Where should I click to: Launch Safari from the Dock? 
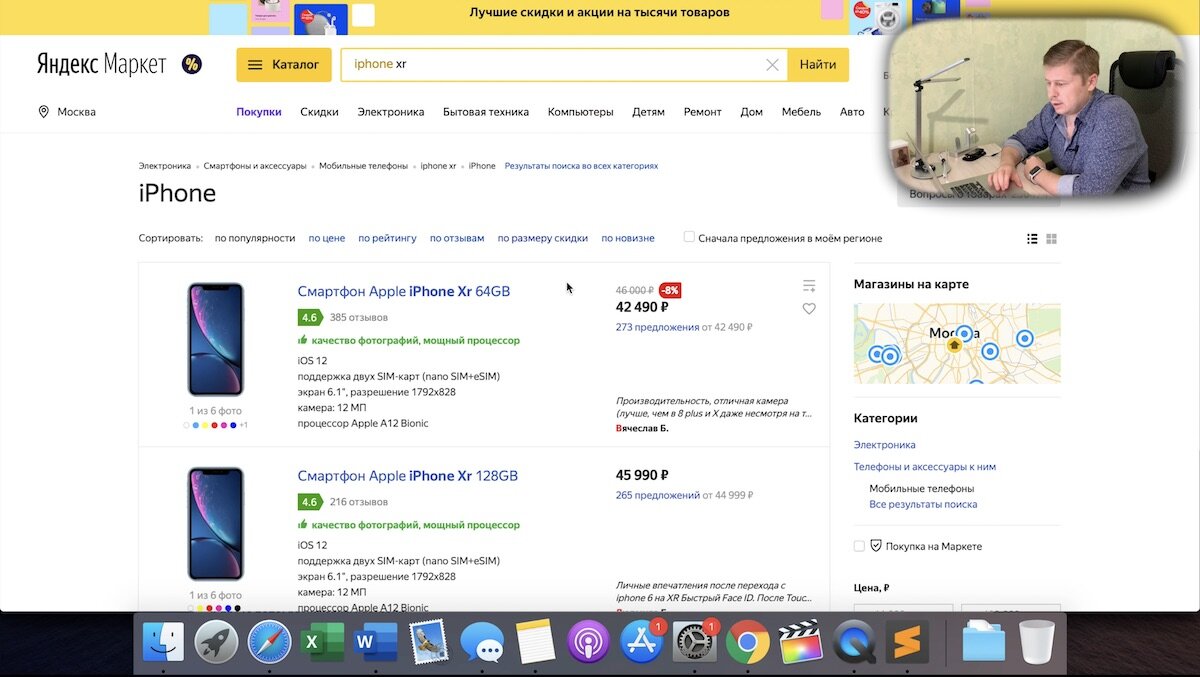click(269, 642)
